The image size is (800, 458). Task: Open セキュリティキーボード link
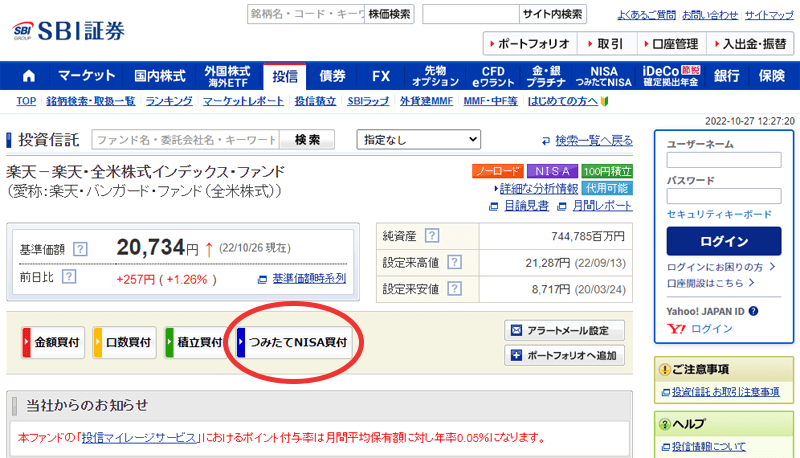(x=719, y=214)
